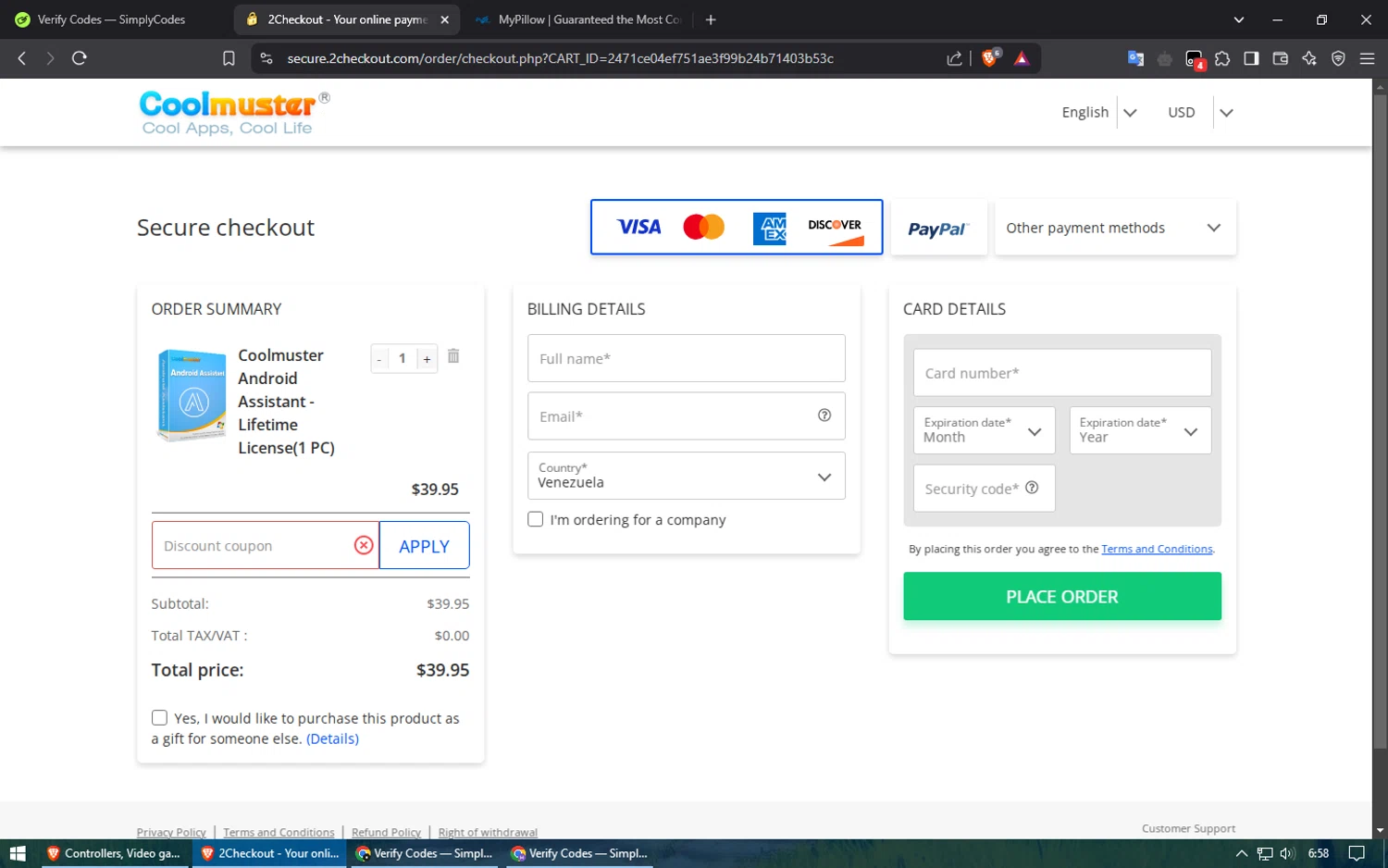Clear the discount coupon with red X icon
This screenshot has width=1388, height=868.
pyautogui.click(x=364, y=545)
